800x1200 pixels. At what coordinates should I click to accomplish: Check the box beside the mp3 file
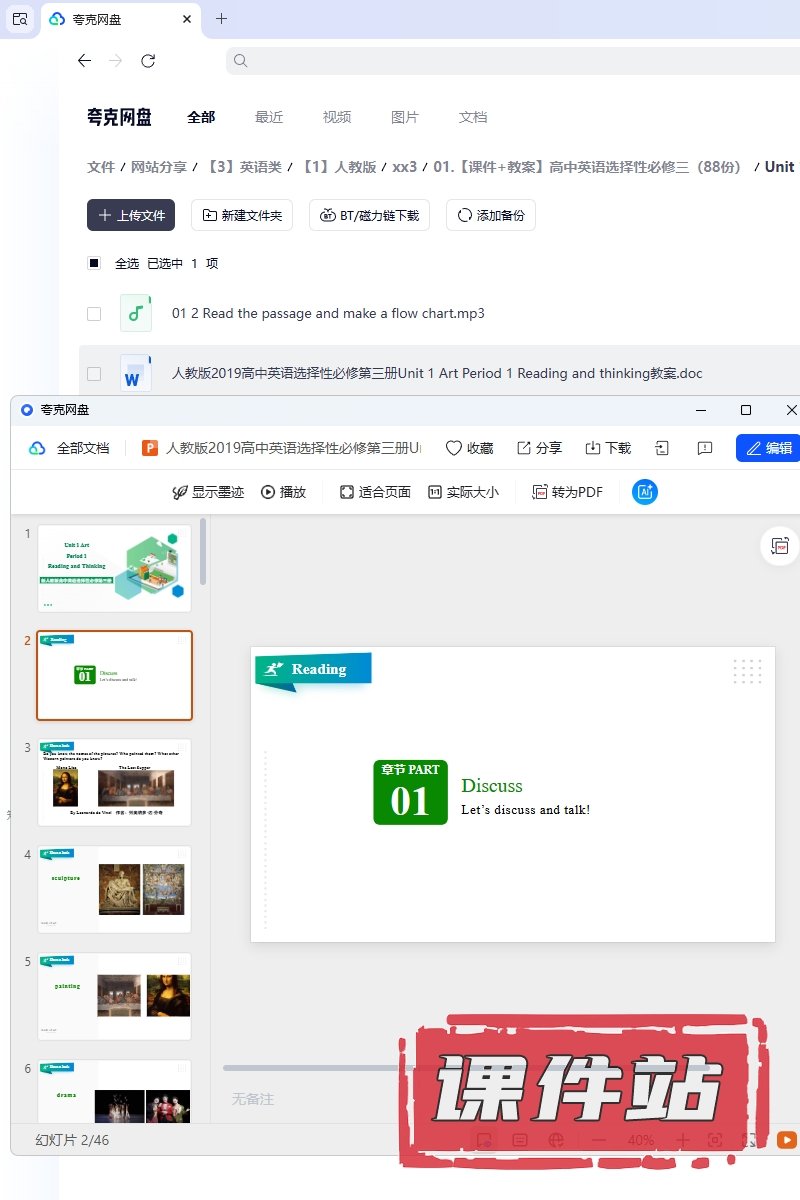click(x=94, y=314)
